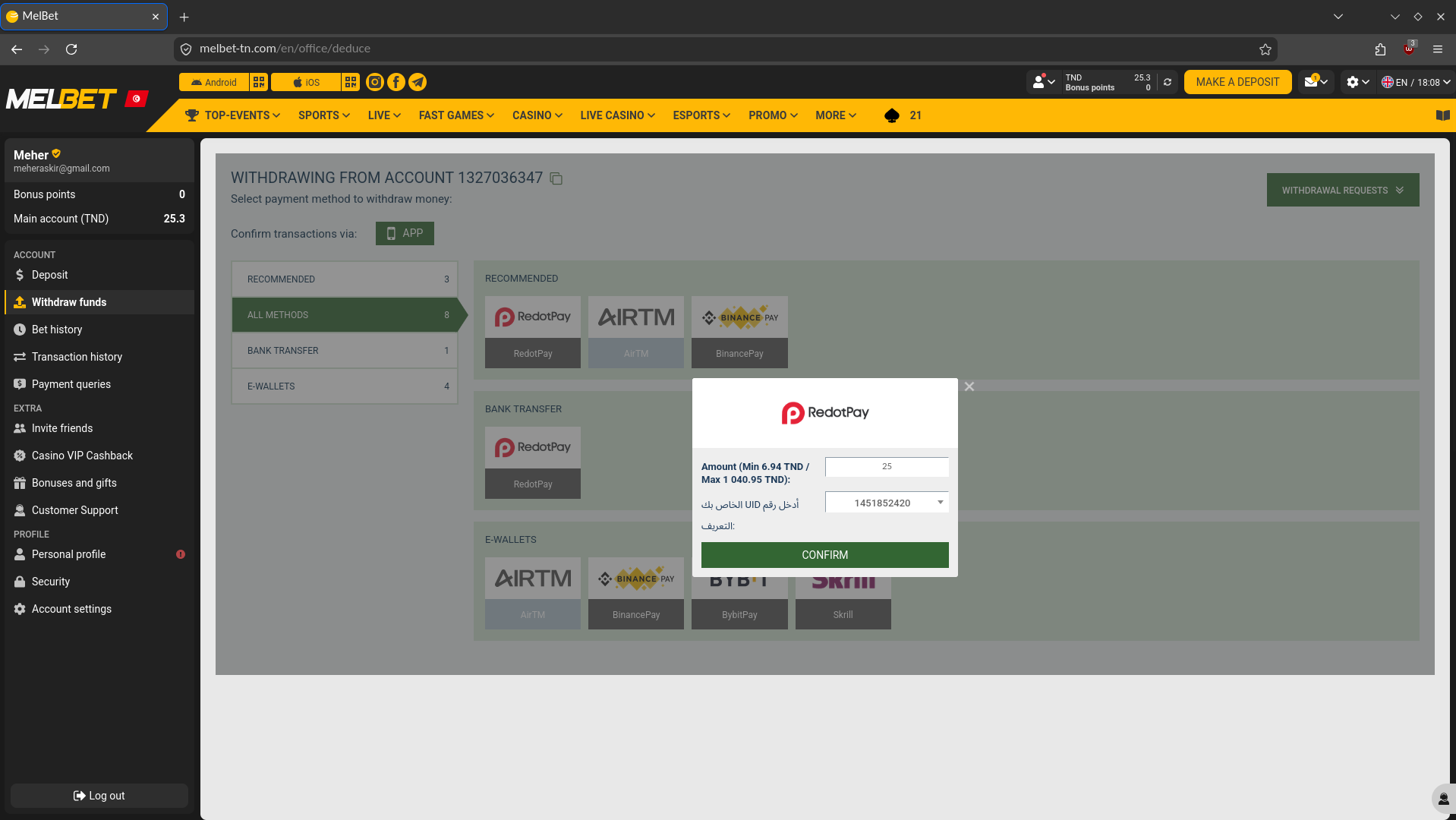Viewport: 1456px width, 820px height.
Task: Show the iOS app QR code
Action: coord(351,82)
